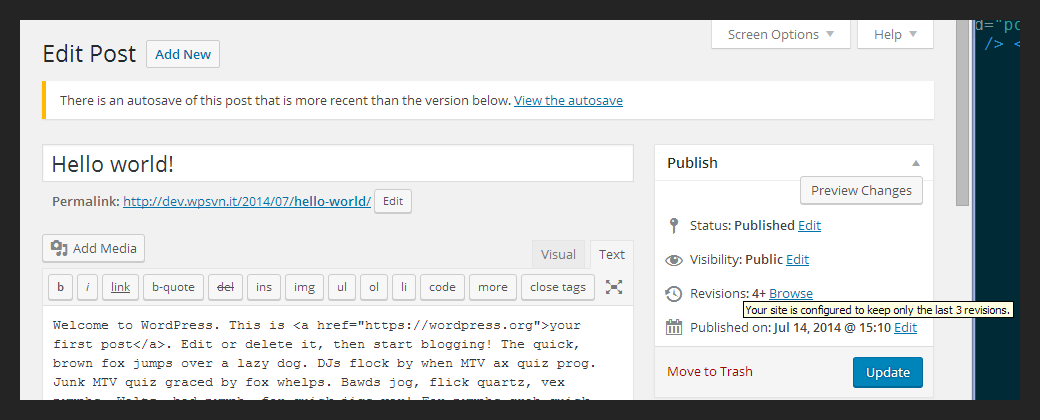Insert bold tag with b button
This screenshot has width=1040, height=420.
tap(60, 287)
